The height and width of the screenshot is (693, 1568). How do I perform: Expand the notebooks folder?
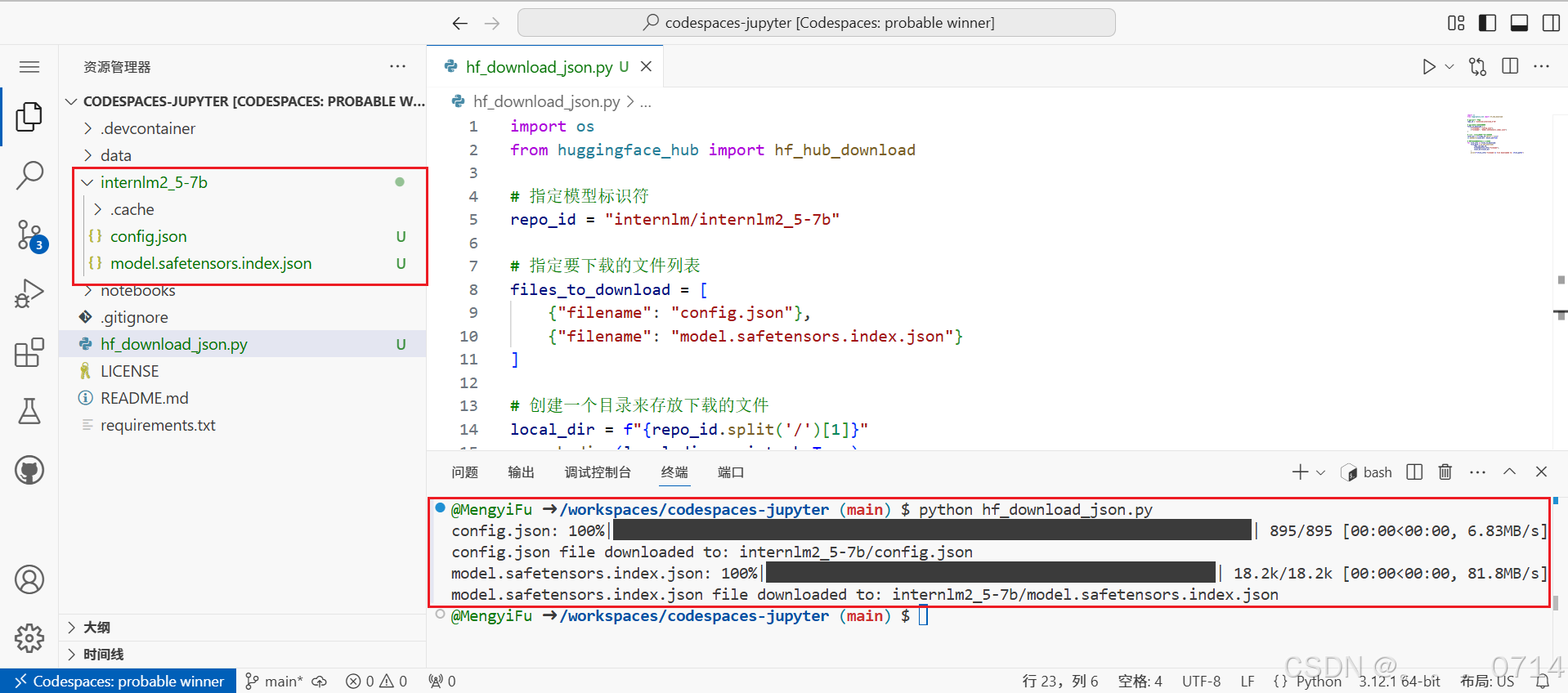tap(138, 290)
